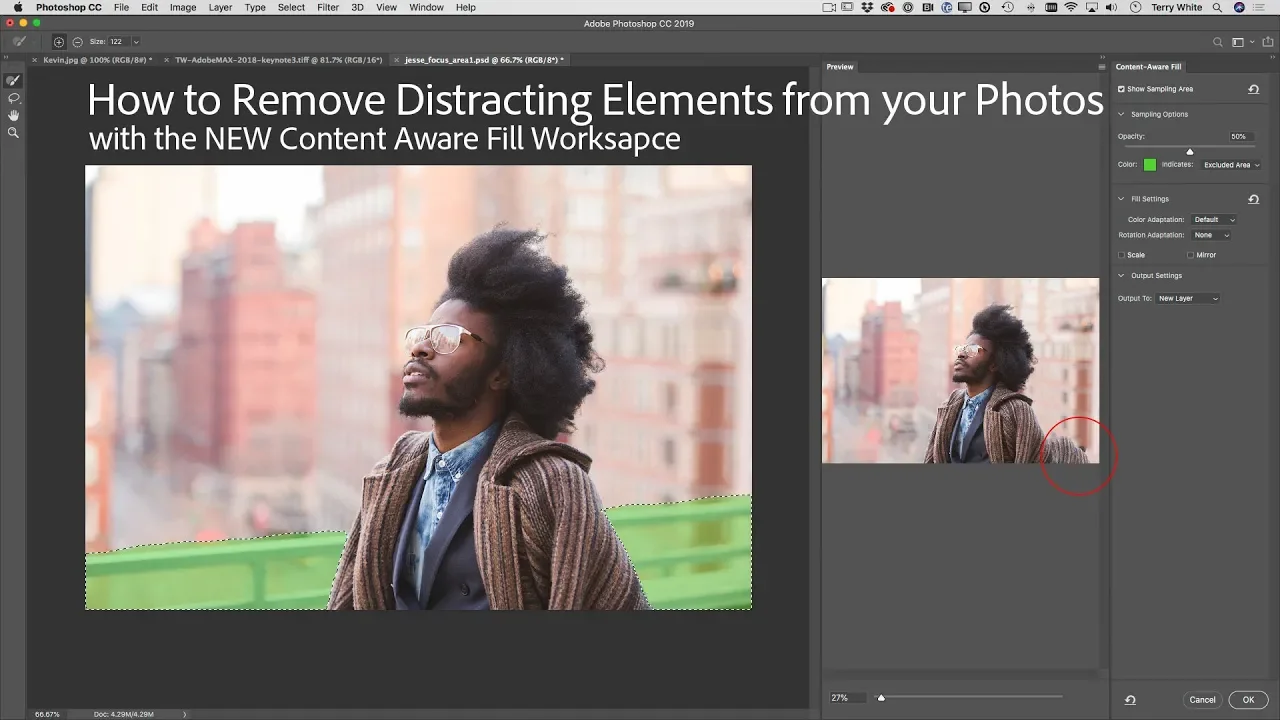Open the Window menu
The height and width of the screenshot is (720, 1280).
point(426,7)
